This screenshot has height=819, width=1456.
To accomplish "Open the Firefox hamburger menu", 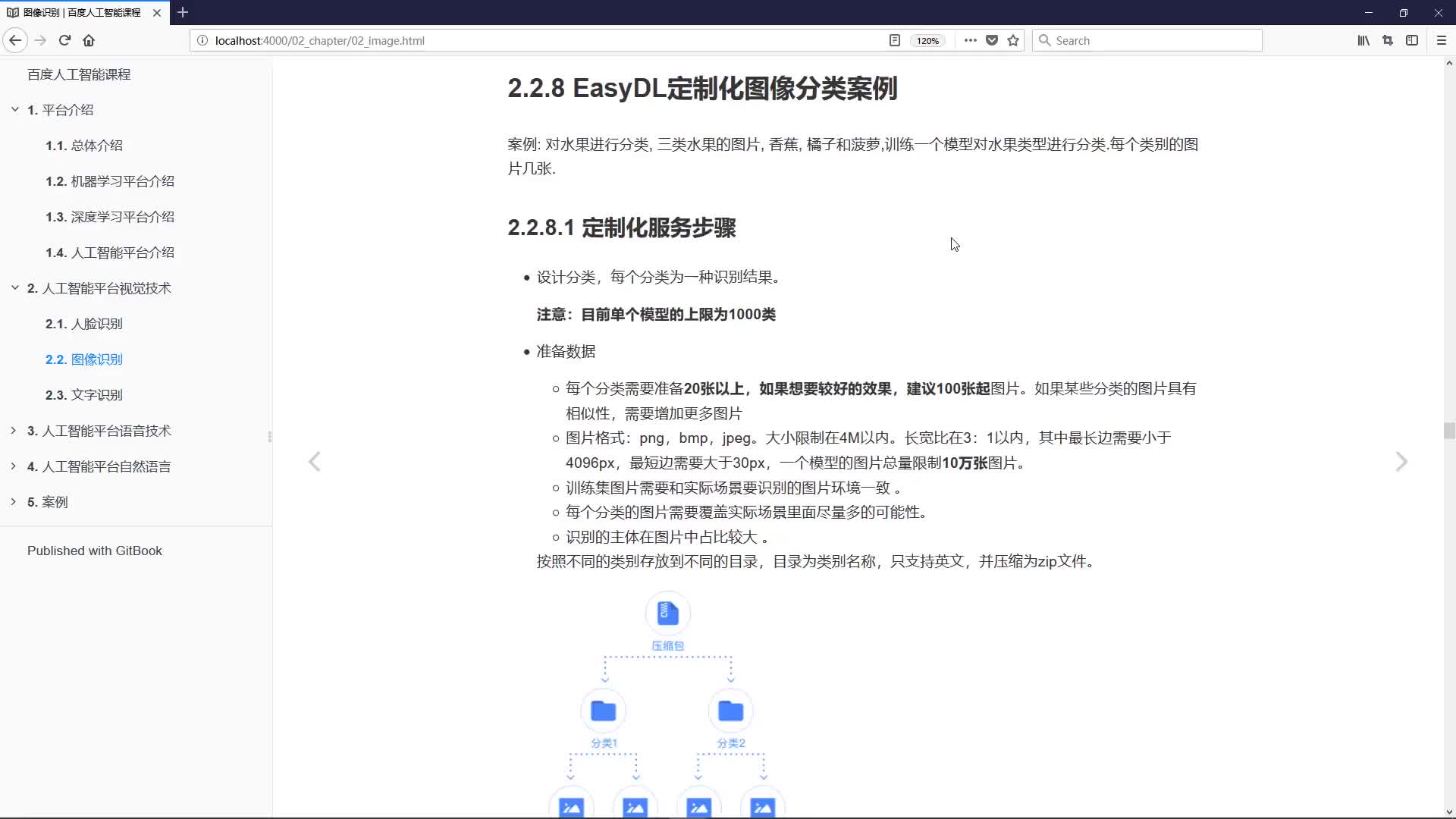I will [1442, 40].
